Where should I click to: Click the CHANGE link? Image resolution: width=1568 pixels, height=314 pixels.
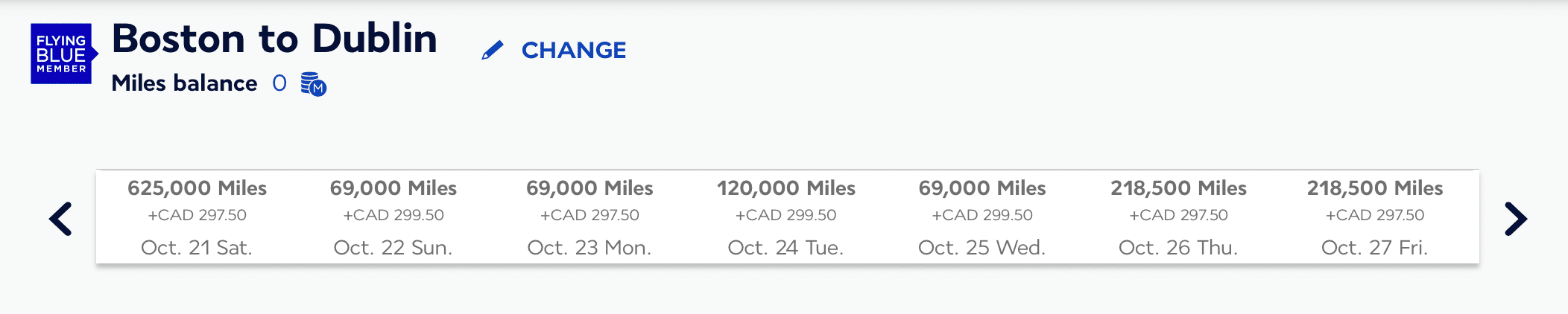pyautogui.click(x=573, y=50)
